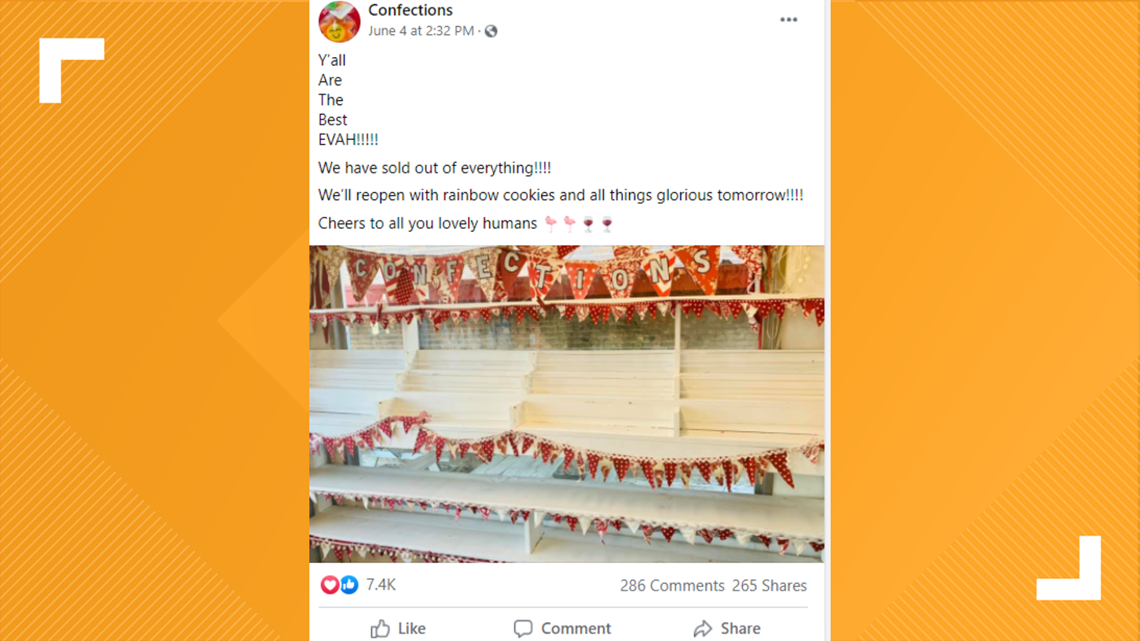
Task: Click the red heart reaction icon
Action: pos(329,584)
